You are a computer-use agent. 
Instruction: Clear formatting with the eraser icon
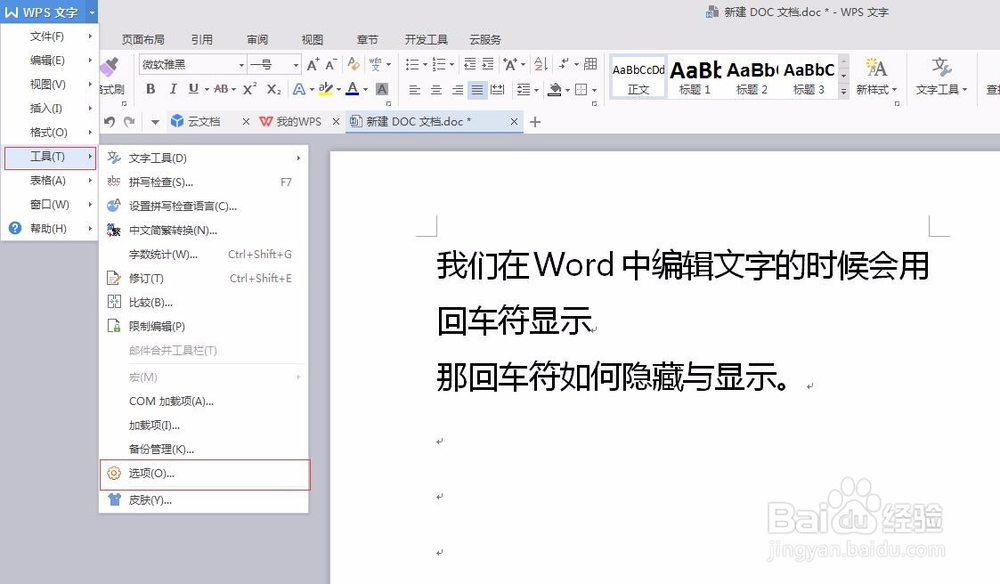[353, 64]
